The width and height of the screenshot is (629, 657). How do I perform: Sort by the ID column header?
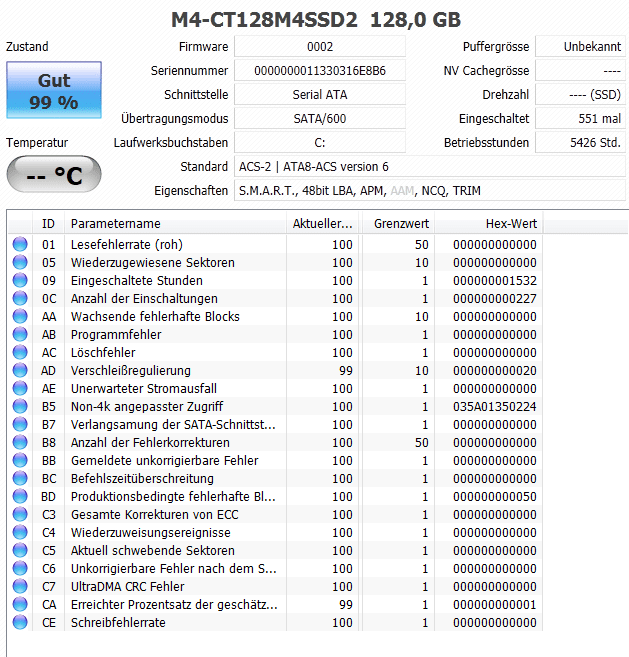48,224
